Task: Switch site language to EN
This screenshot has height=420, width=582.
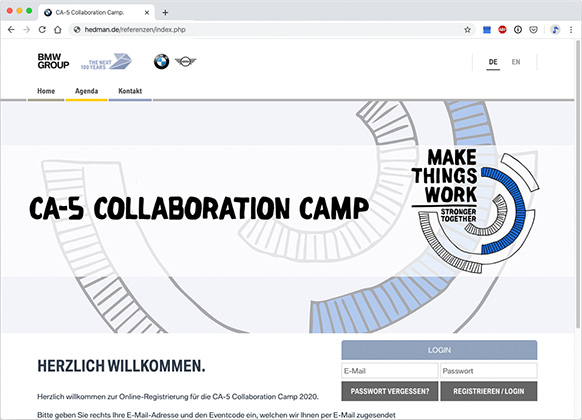Action: (516, 62)
